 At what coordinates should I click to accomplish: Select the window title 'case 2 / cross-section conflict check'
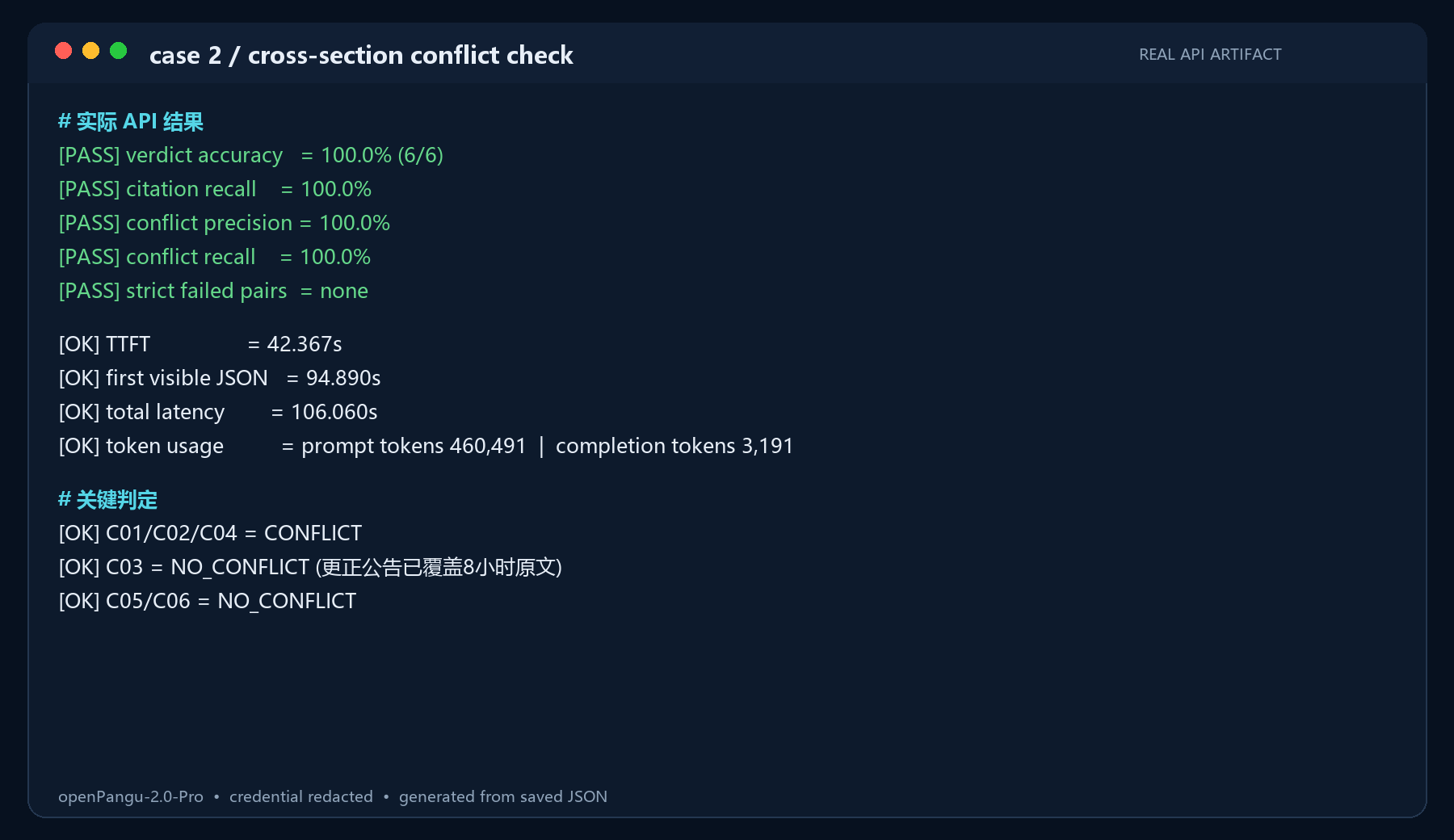[361, 55]
